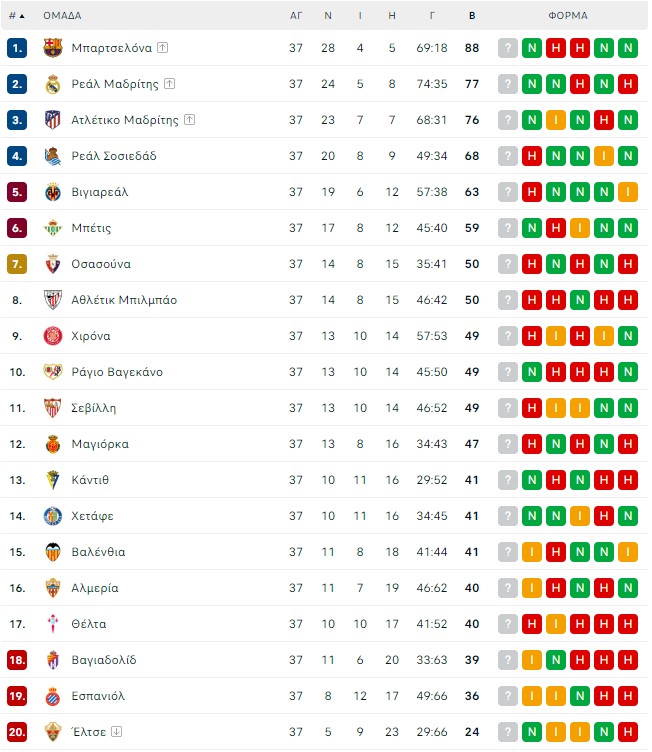
Task: Click the Espanyol crest icon
Action: pyautogui.click(x=53, y=696)
